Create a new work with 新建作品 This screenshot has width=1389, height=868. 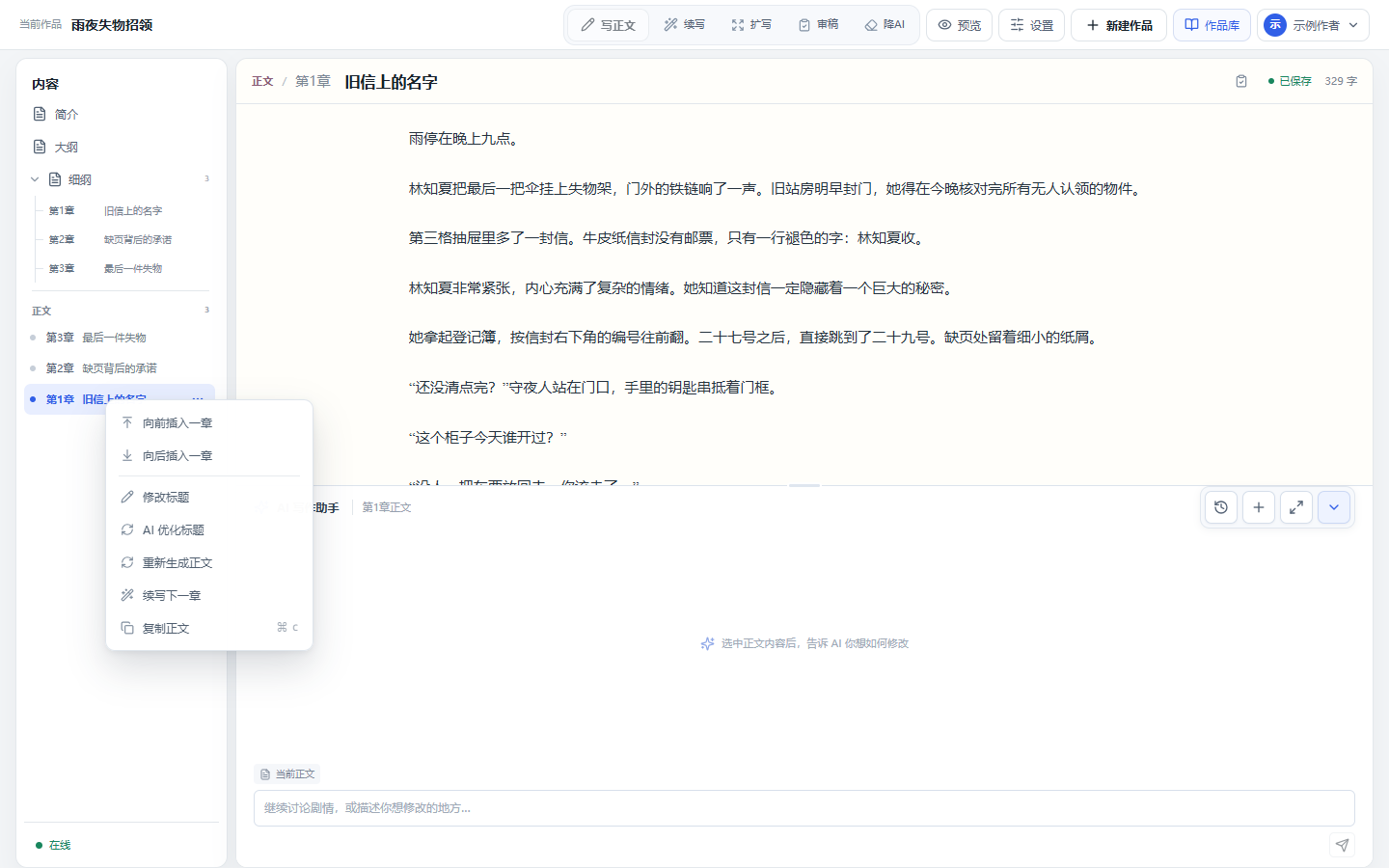pos(1119,25)
